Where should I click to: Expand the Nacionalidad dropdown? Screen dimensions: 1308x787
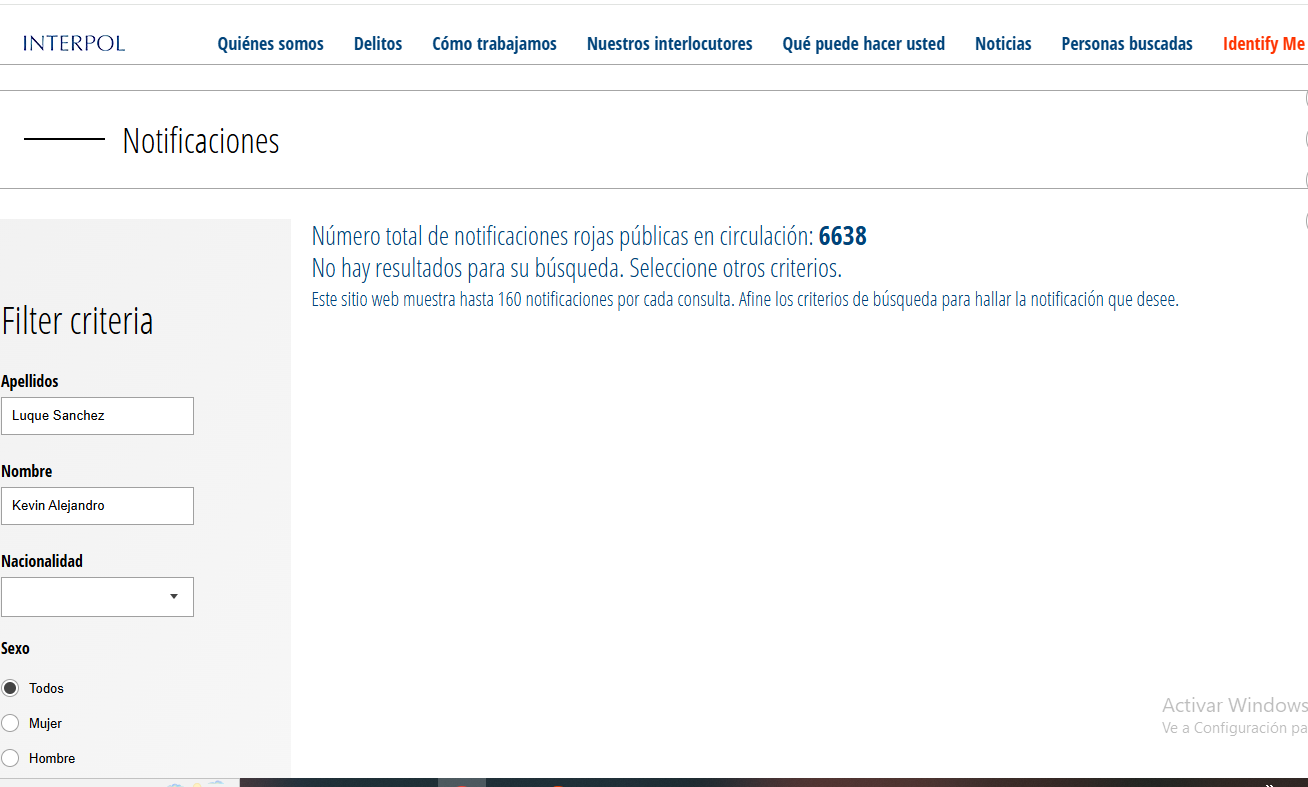[x=97, y=597]
